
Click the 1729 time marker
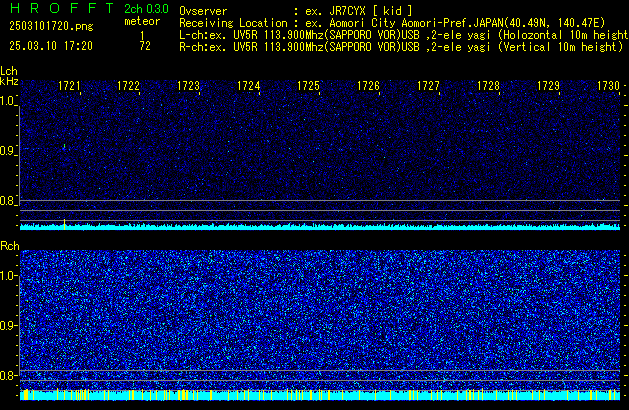click(548, 86)
